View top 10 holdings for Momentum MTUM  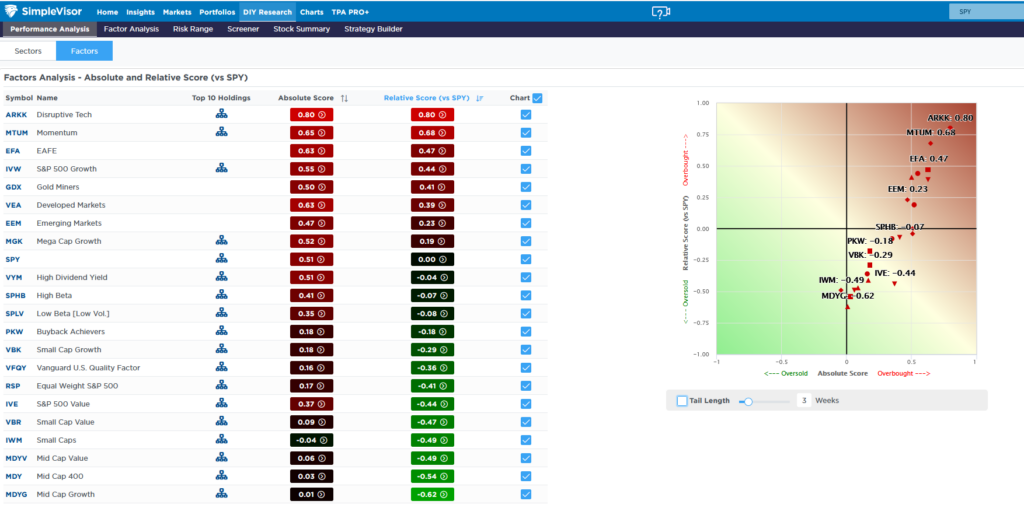(x=221, y=133)
